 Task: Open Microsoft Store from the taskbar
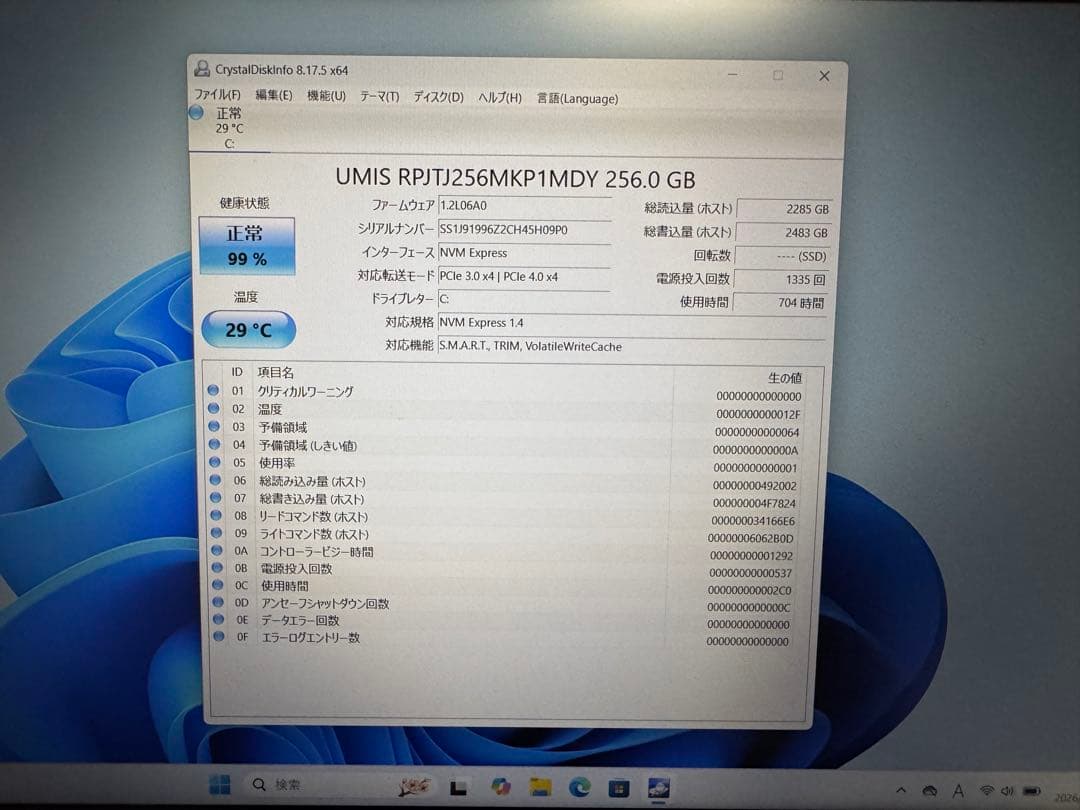pos(619,787)
